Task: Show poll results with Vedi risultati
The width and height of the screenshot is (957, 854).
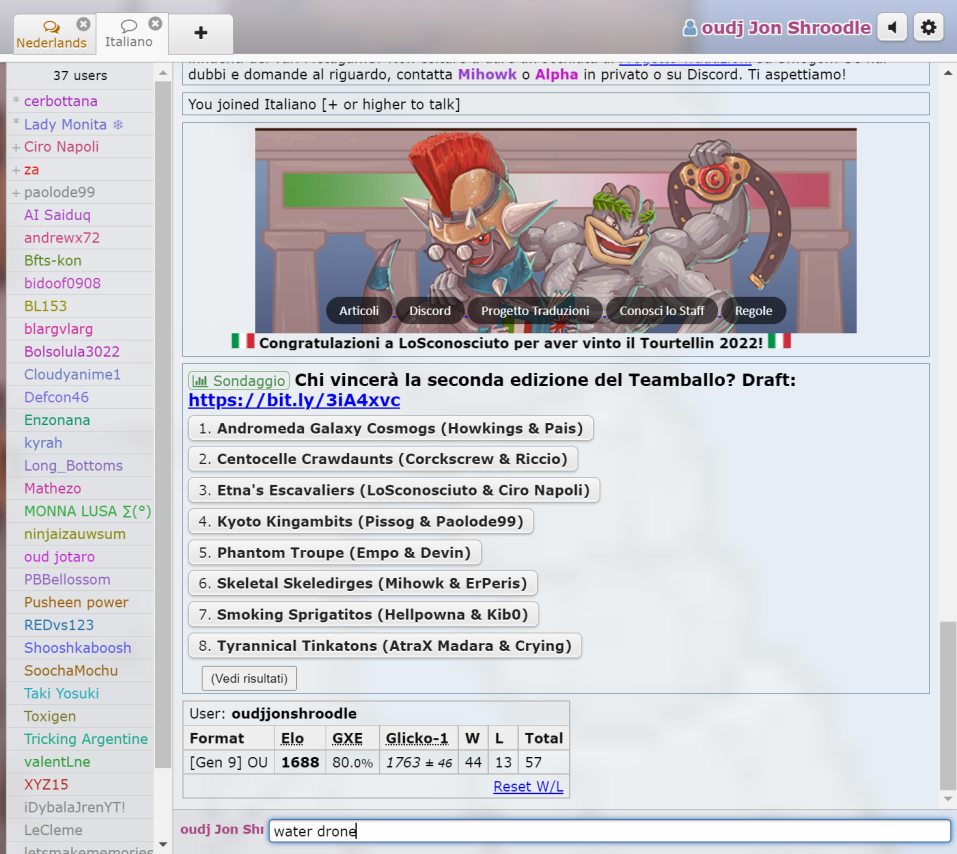Action: [249, 678]
